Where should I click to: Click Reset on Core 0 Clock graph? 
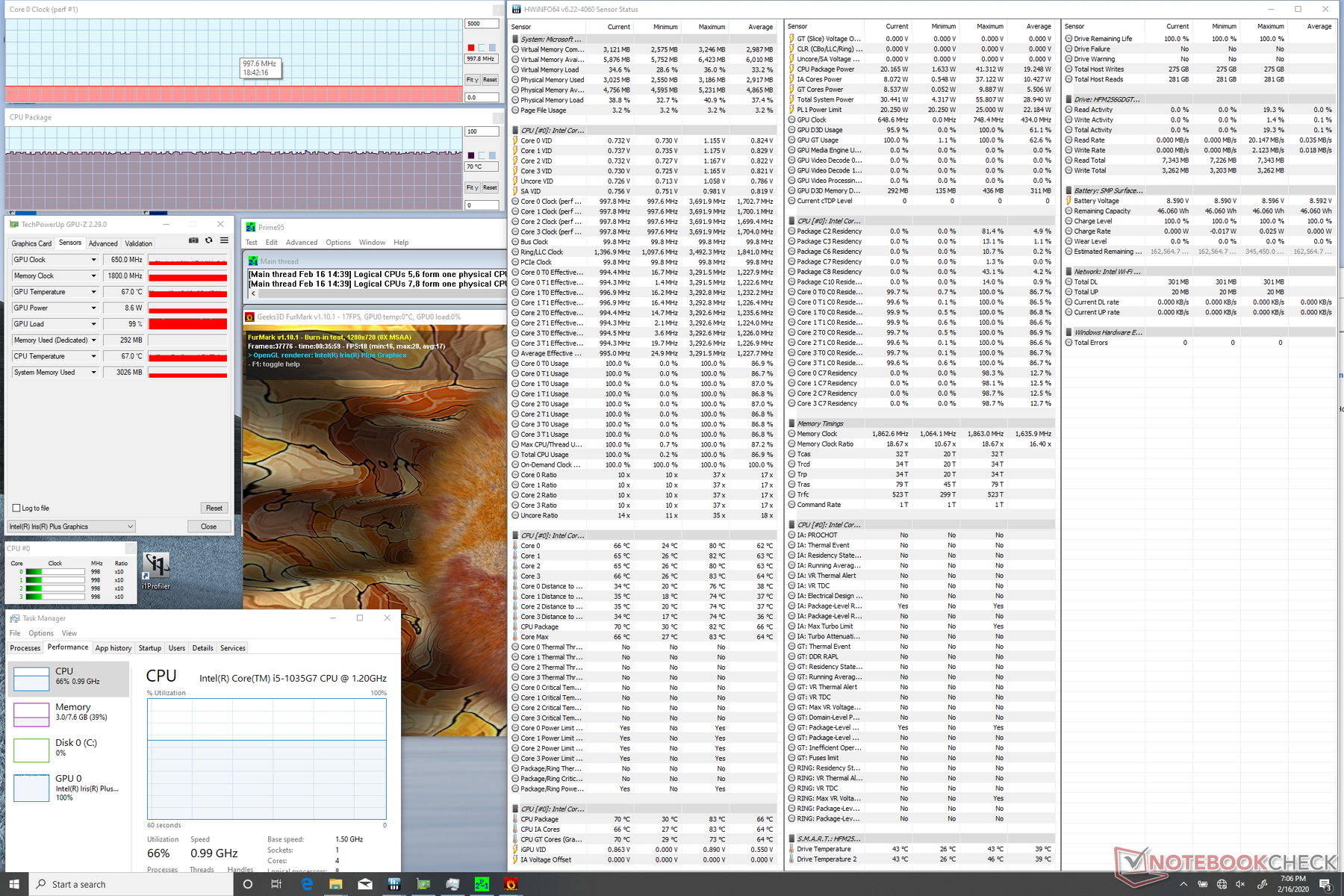click(490, 79)
